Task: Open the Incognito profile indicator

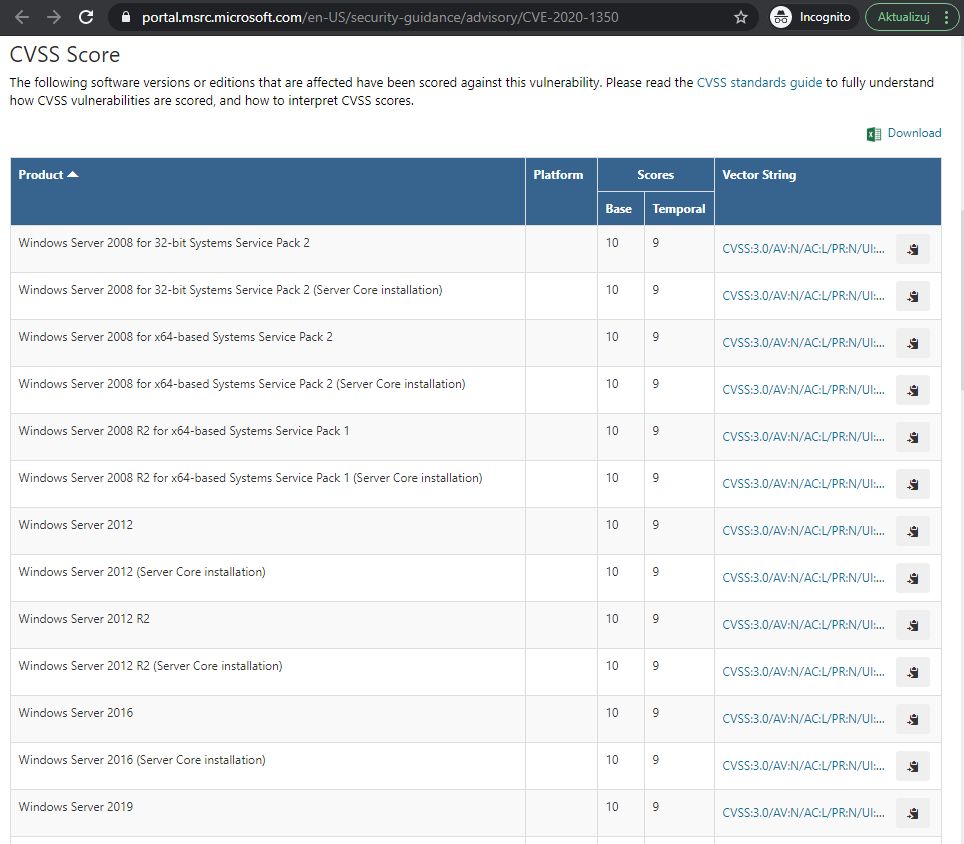Action: tap(811, 17)
